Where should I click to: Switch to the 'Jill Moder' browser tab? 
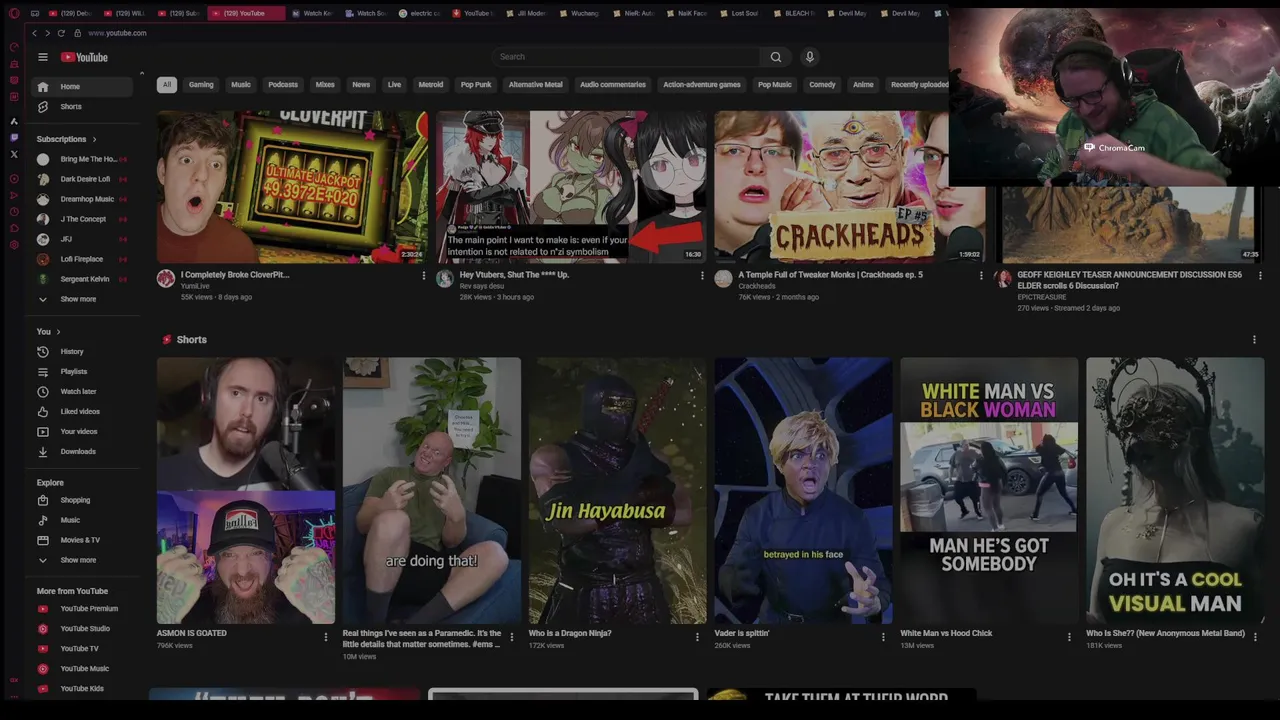tap(526, 13)
